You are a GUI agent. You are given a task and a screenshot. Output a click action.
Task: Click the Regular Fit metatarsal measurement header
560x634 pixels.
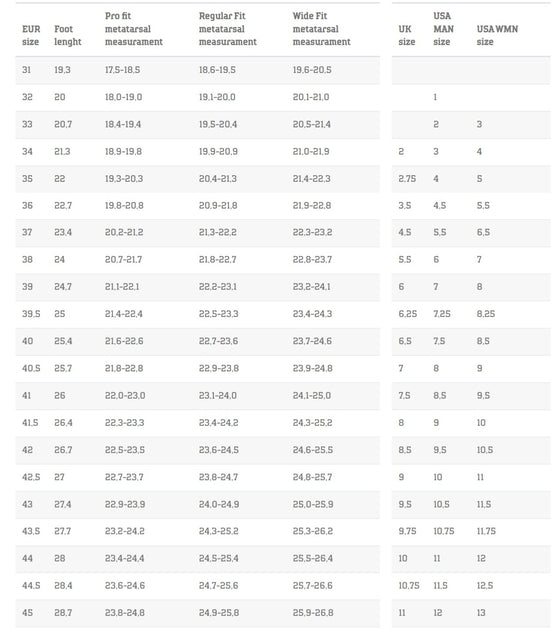coord(228,29)
